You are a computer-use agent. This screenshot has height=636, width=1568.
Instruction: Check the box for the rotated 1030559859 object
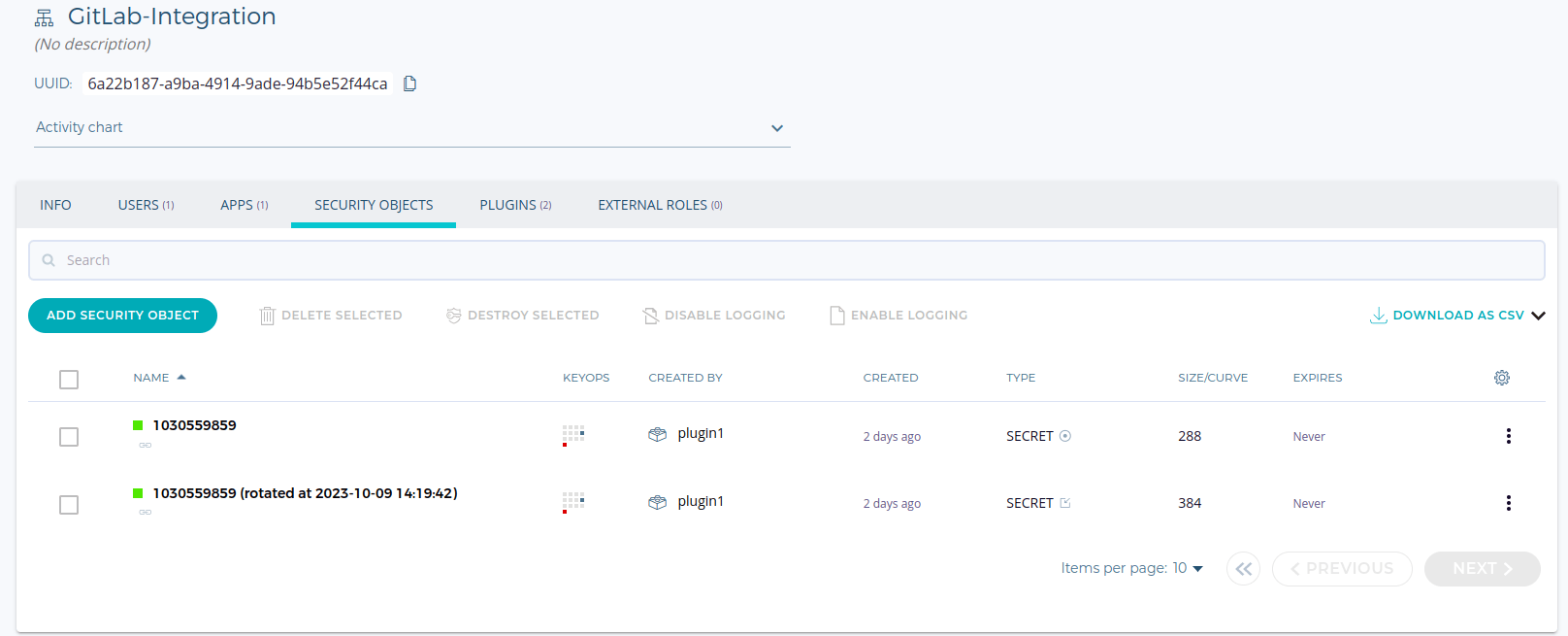click(x=69, y=505)
